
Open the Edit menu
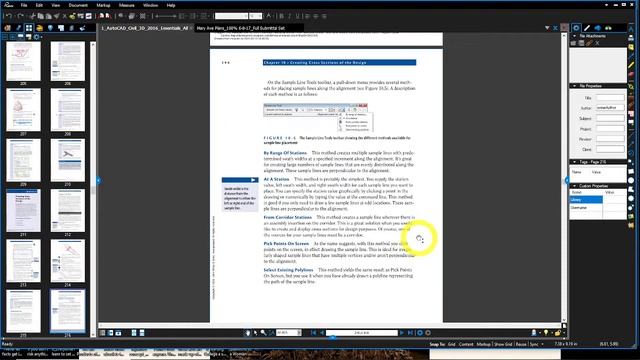click(x=39, y=5)
